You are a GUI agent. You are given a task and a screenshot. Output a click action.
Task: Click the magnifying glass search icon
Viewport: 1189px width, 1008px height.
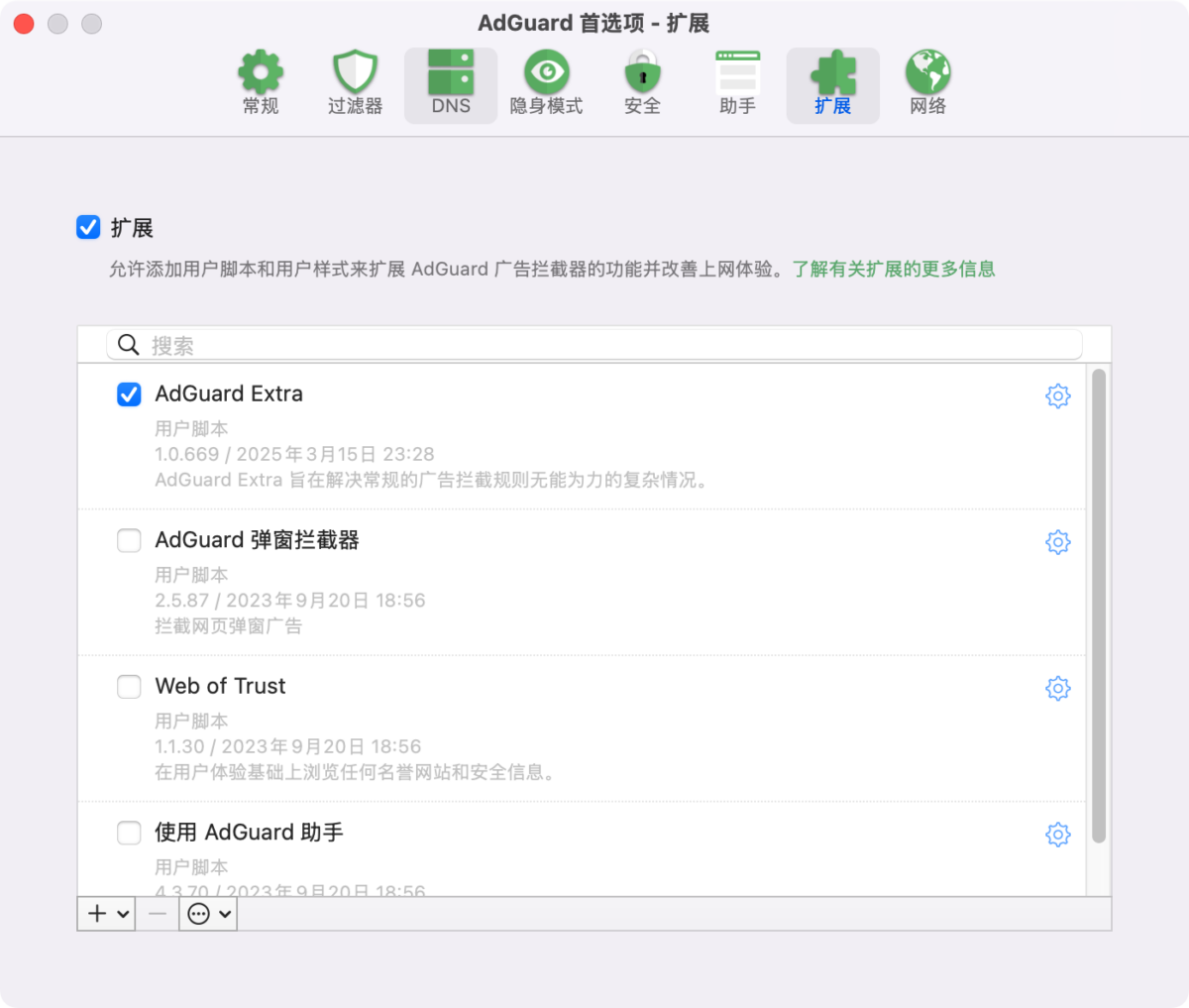(x=128, y=345)
